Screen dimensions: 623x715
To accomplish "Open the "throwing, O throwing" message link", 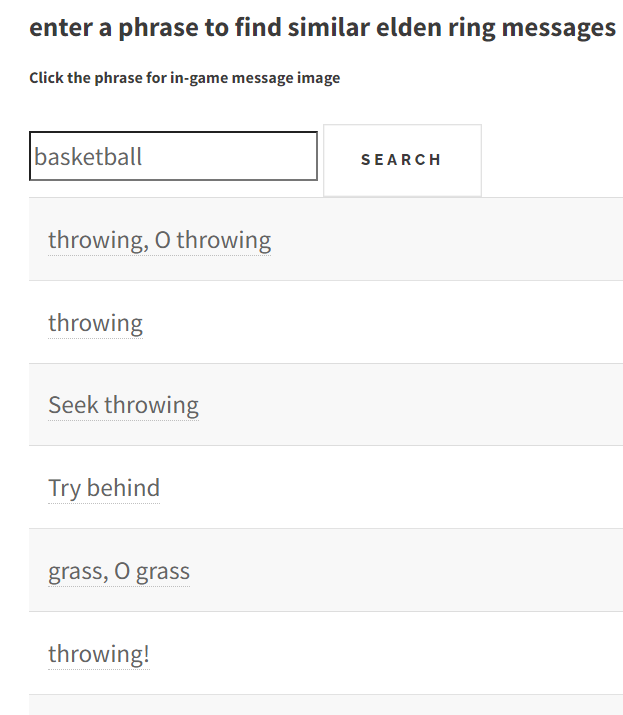I will tap(160, 240).
